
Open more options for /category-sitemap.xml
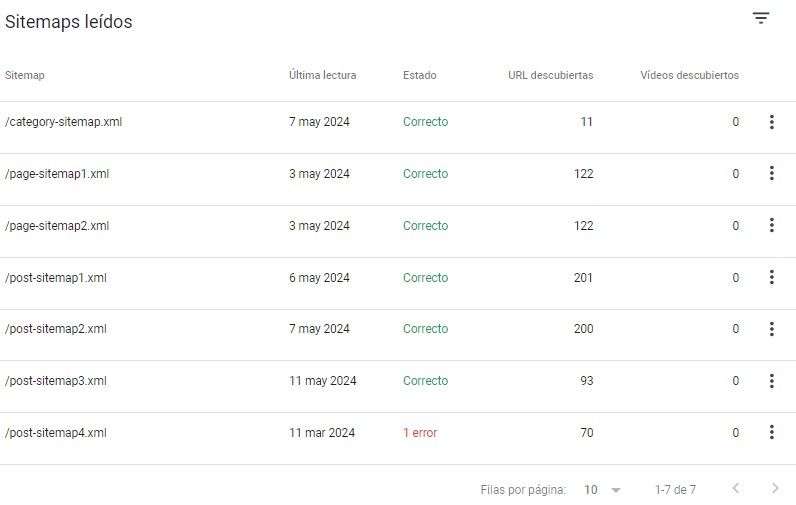(772, 122)
